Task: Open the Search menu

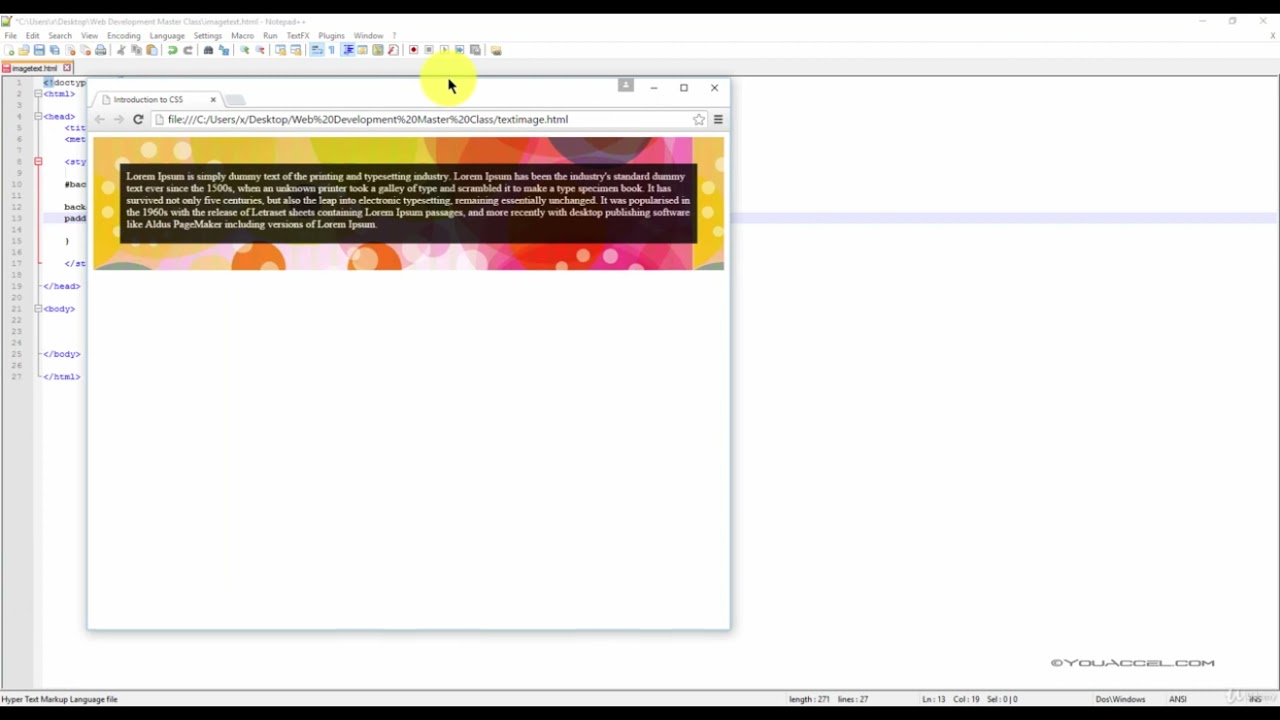Action: click(60, 36)
